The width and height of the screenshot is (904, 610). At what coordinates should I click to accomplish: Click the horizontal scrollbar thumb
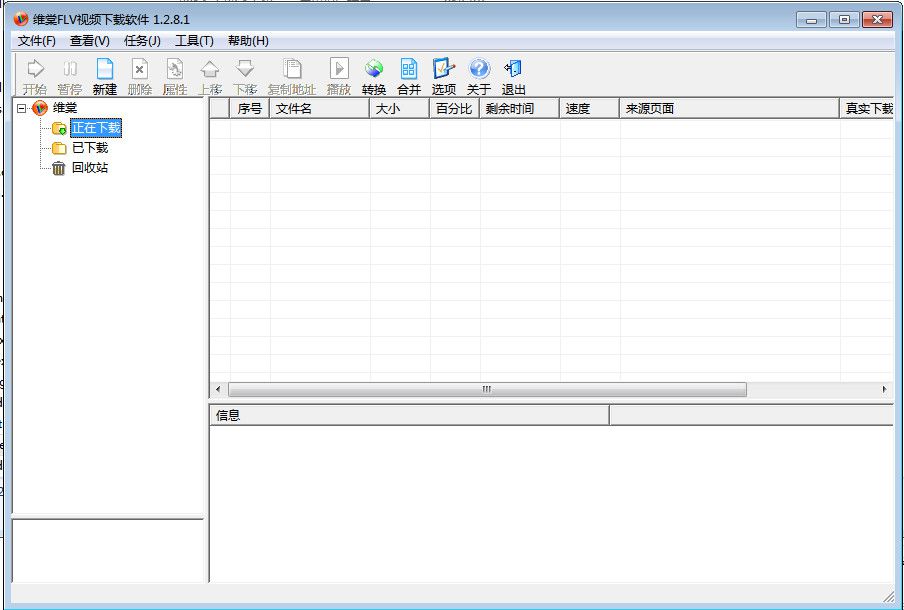(x=487, y=389)
